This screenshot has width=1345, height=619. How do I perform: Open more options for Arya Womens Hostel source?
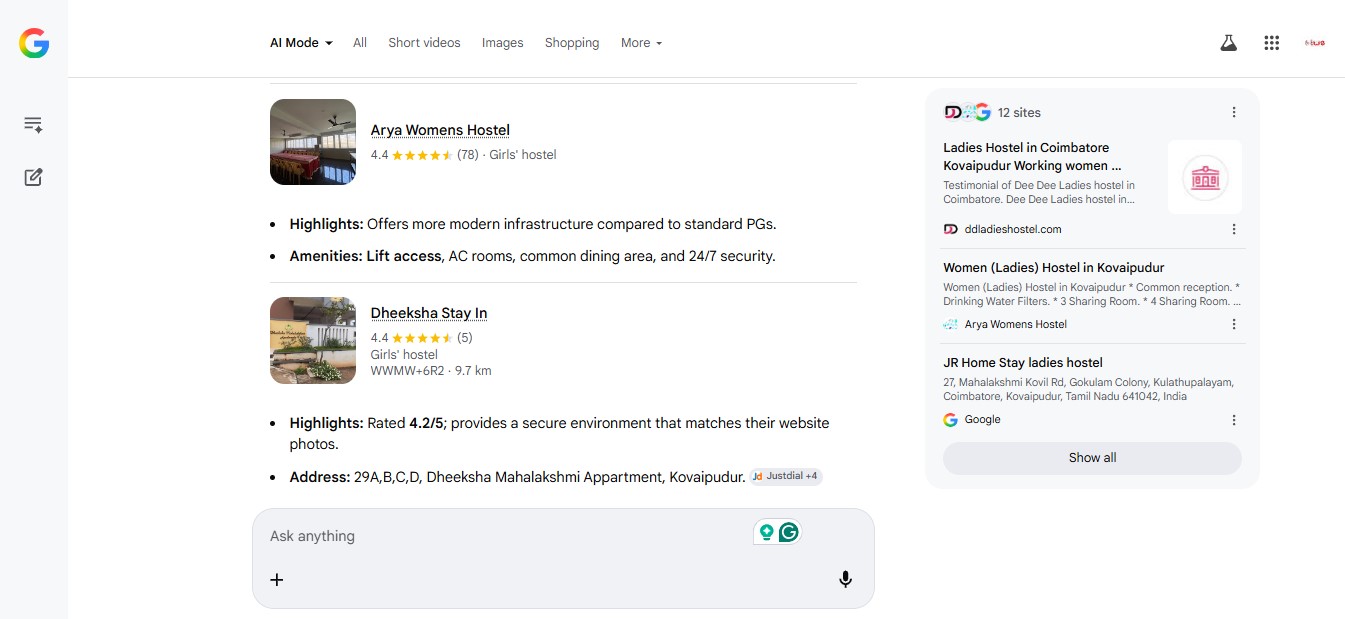click(1234, 324)
